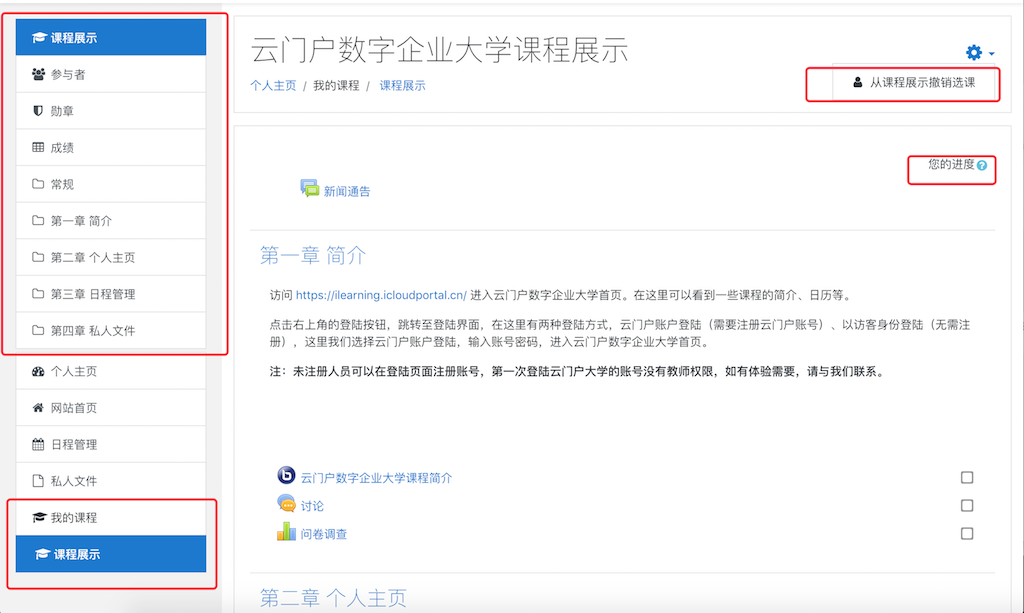1024x613 pixels.
Task: Select 第三章 日程管理 in the sidebar
Action: pyautogui.click(x=111, y=294)
